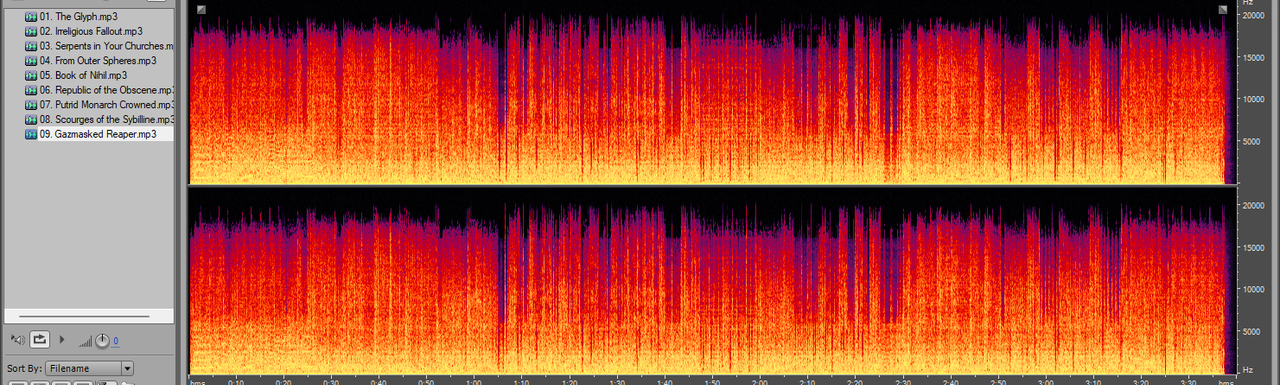Click 15000 on the top frequency scale
Image resolution: width=1280 pixels, height=385 pixels.
click(x=1255, y=57)
